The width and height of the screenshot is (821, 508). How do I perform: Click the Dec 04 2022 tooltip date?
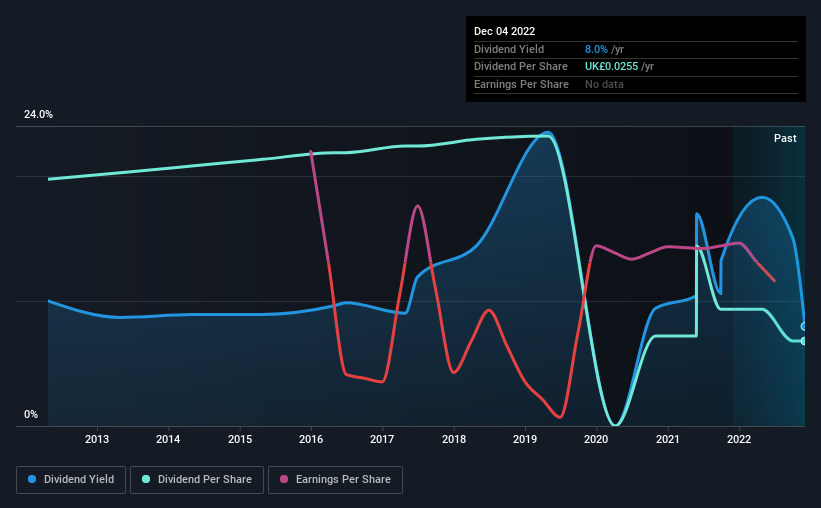[504, 31]
